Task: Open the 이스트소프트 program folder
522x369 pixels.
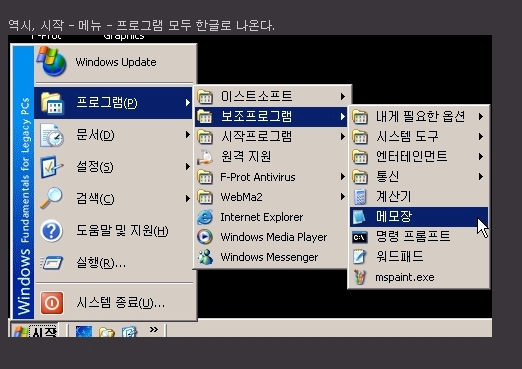Action: tap(271, 97)
